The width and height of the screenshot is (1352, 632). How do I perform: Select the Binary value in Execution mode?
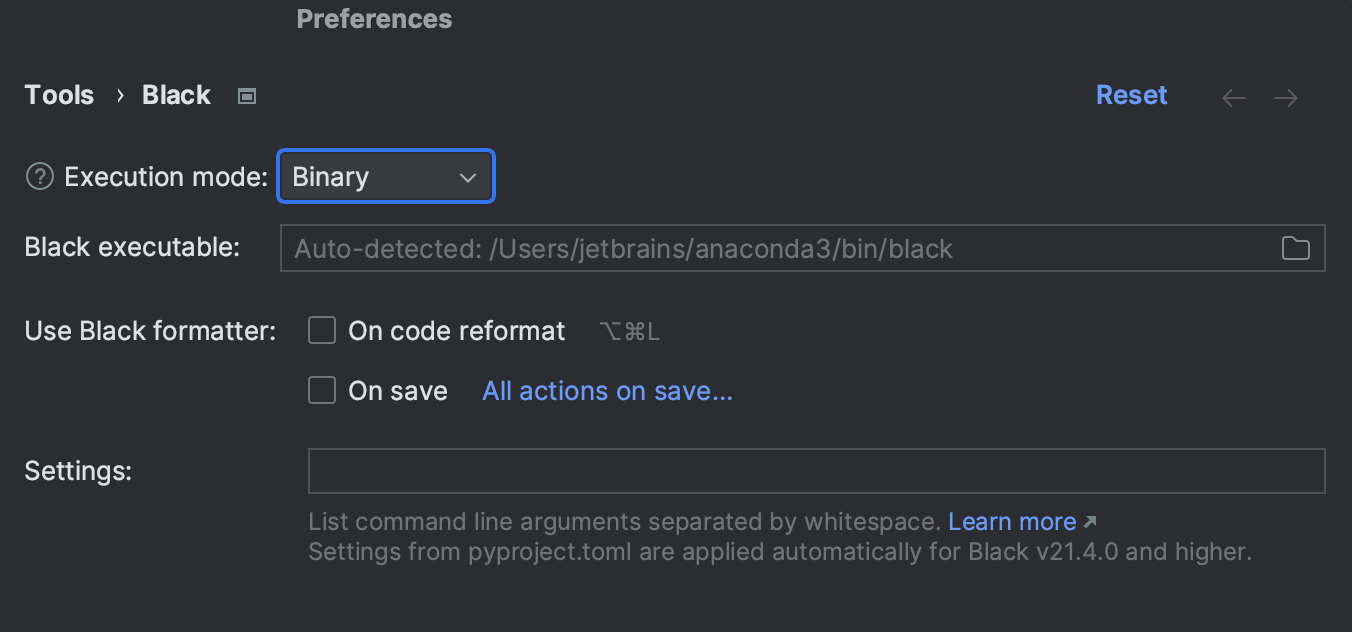[330, 176]
